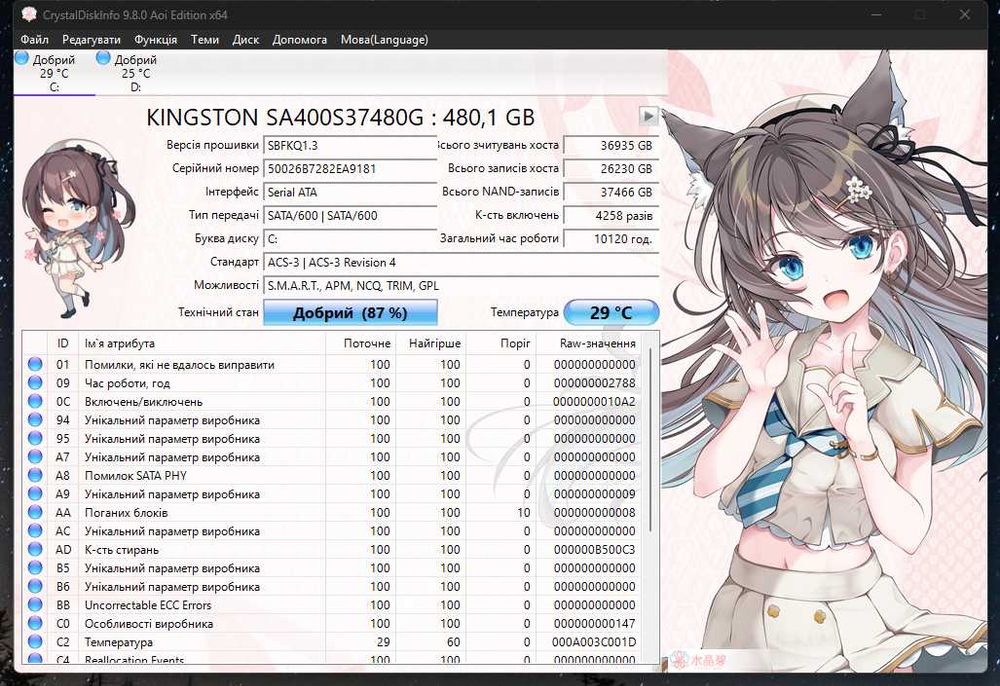
Task: Open the Файл menu
Action: click(x=34, y=40)
